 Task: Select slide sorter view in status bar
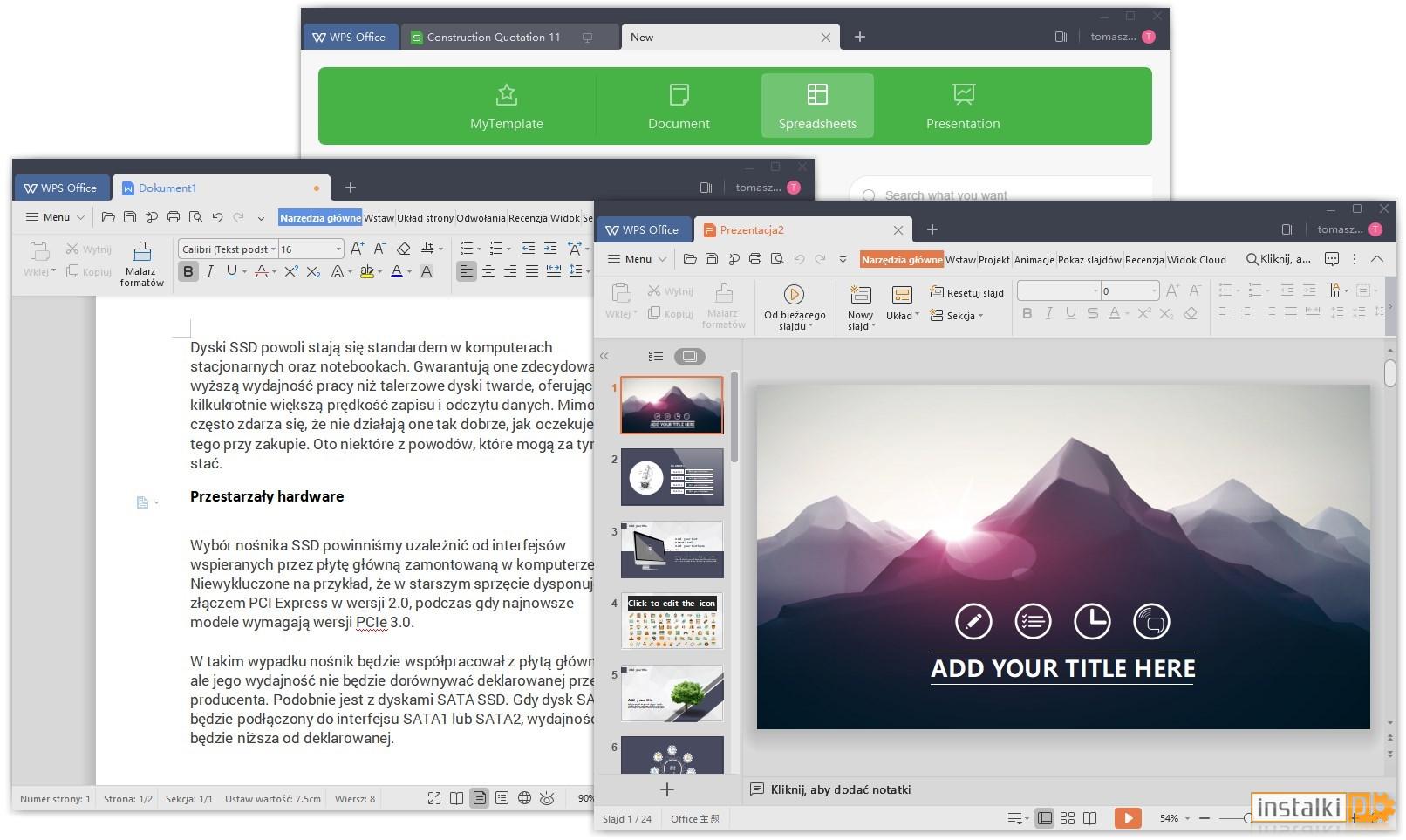pos(1068,818)
